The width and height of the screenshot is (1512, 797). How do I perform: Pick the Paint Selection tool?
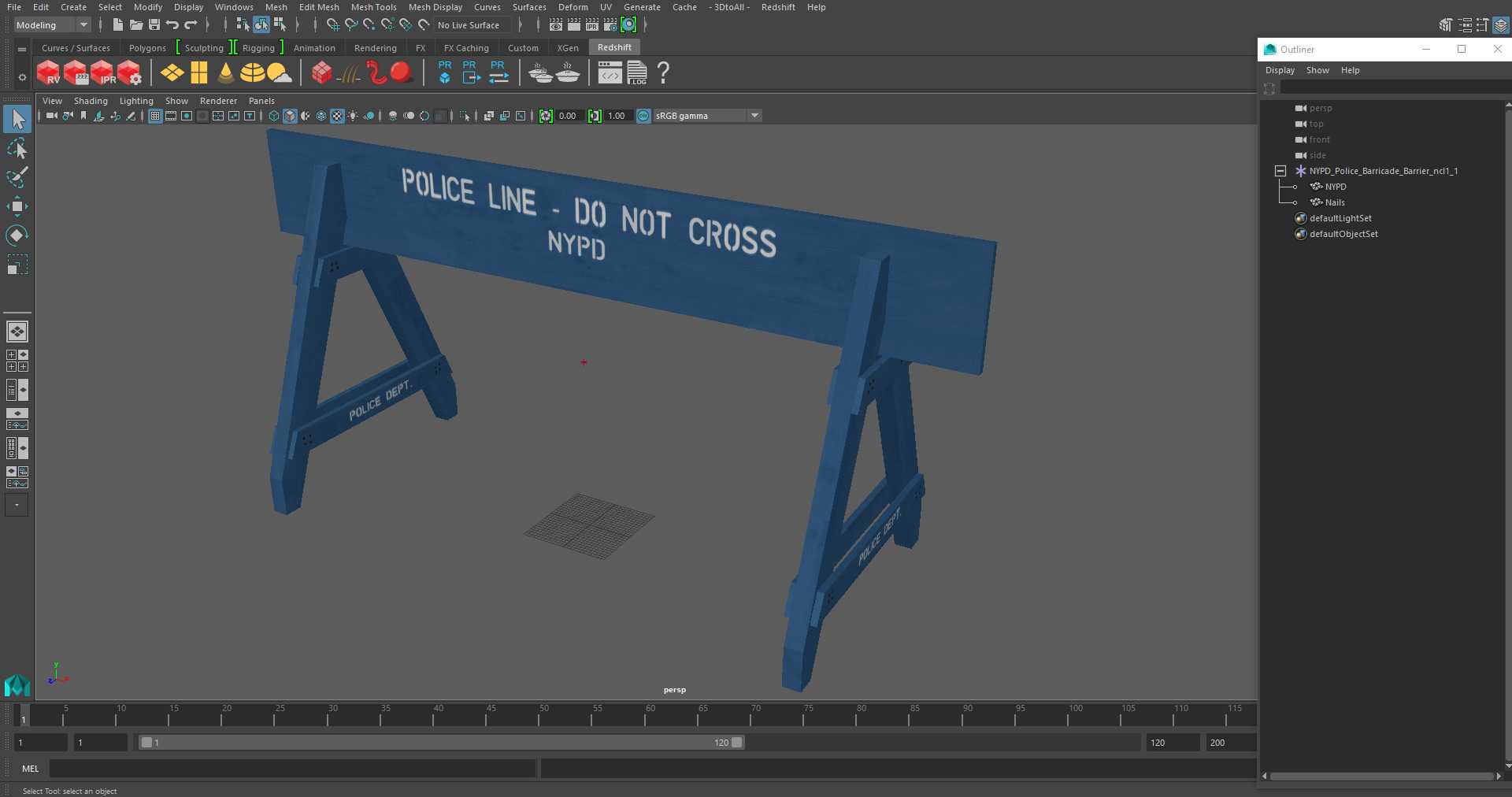click(17, 177)
